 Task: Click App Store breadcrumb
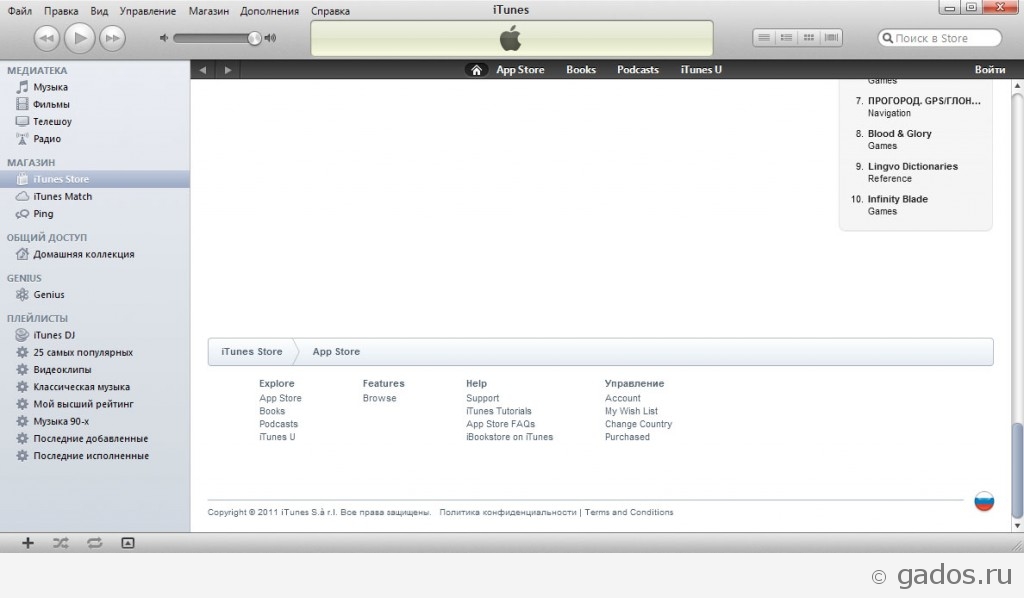coord(336,352)
